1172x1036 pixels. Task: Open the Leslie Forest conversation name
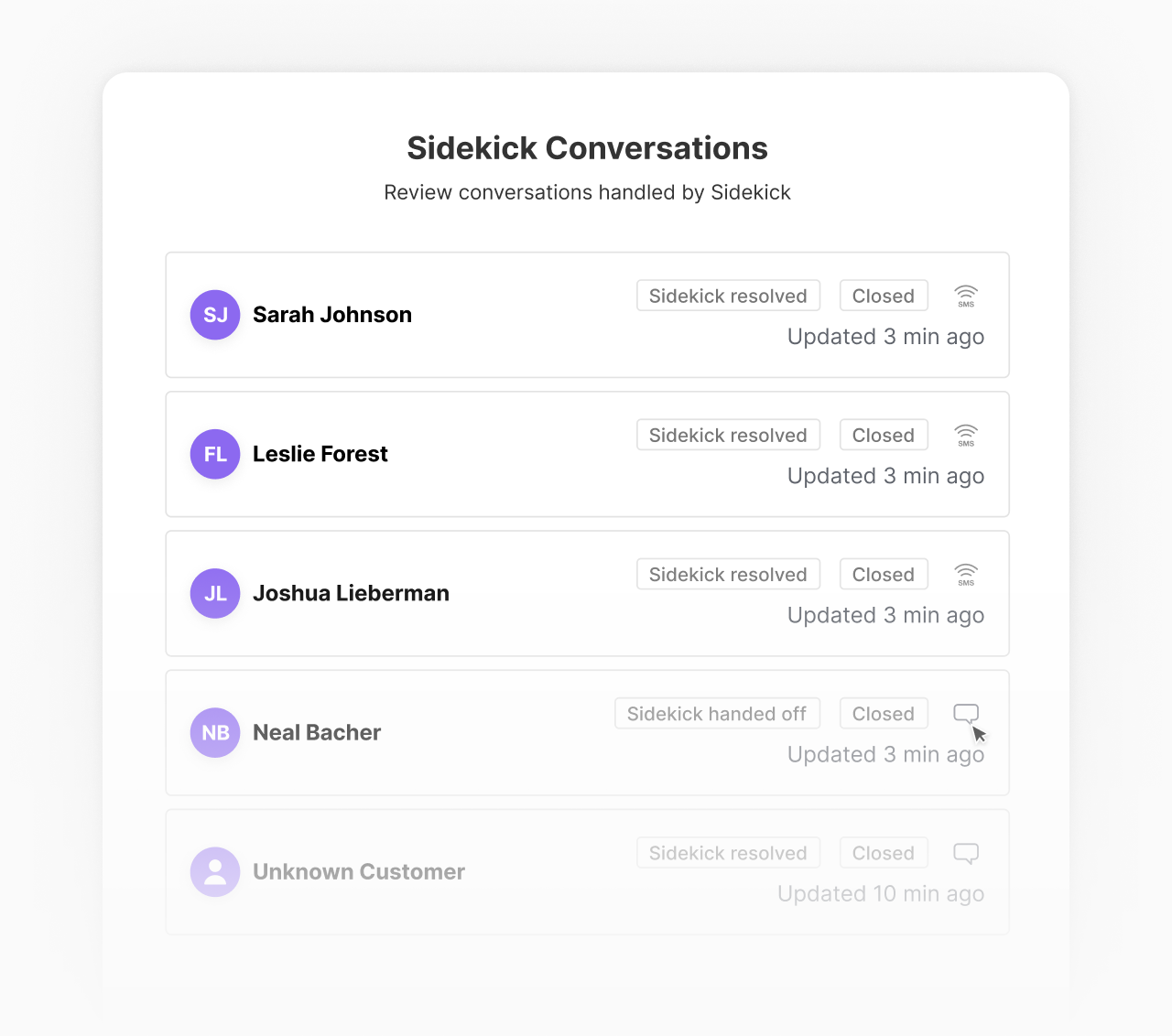320,454
